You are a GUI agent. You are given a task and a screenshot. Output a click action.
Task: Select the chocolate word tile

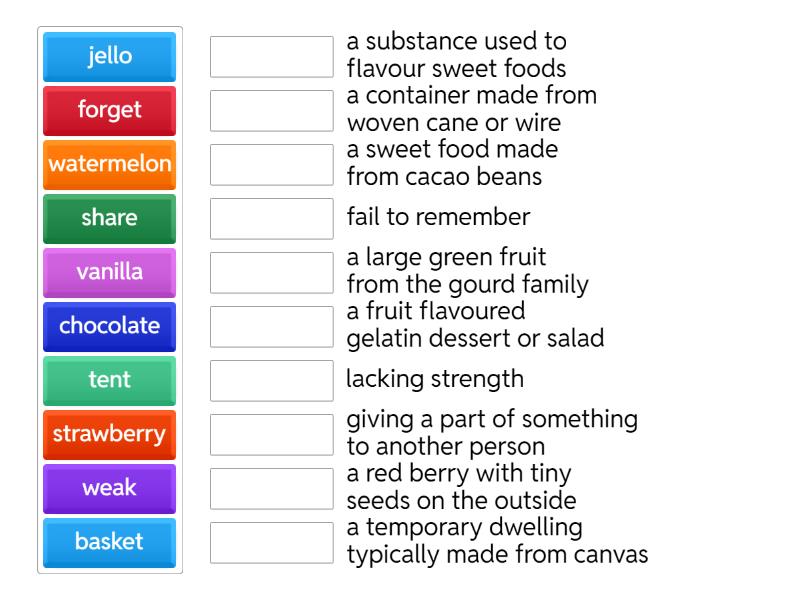coord(108,326)
